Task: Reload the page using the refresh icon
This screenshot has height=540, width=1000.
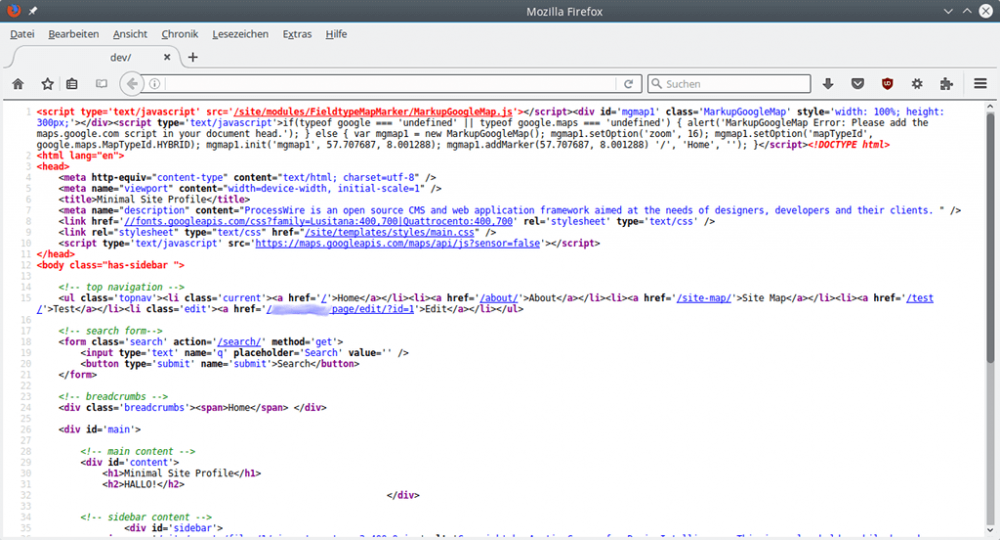Action: (629, 84)
